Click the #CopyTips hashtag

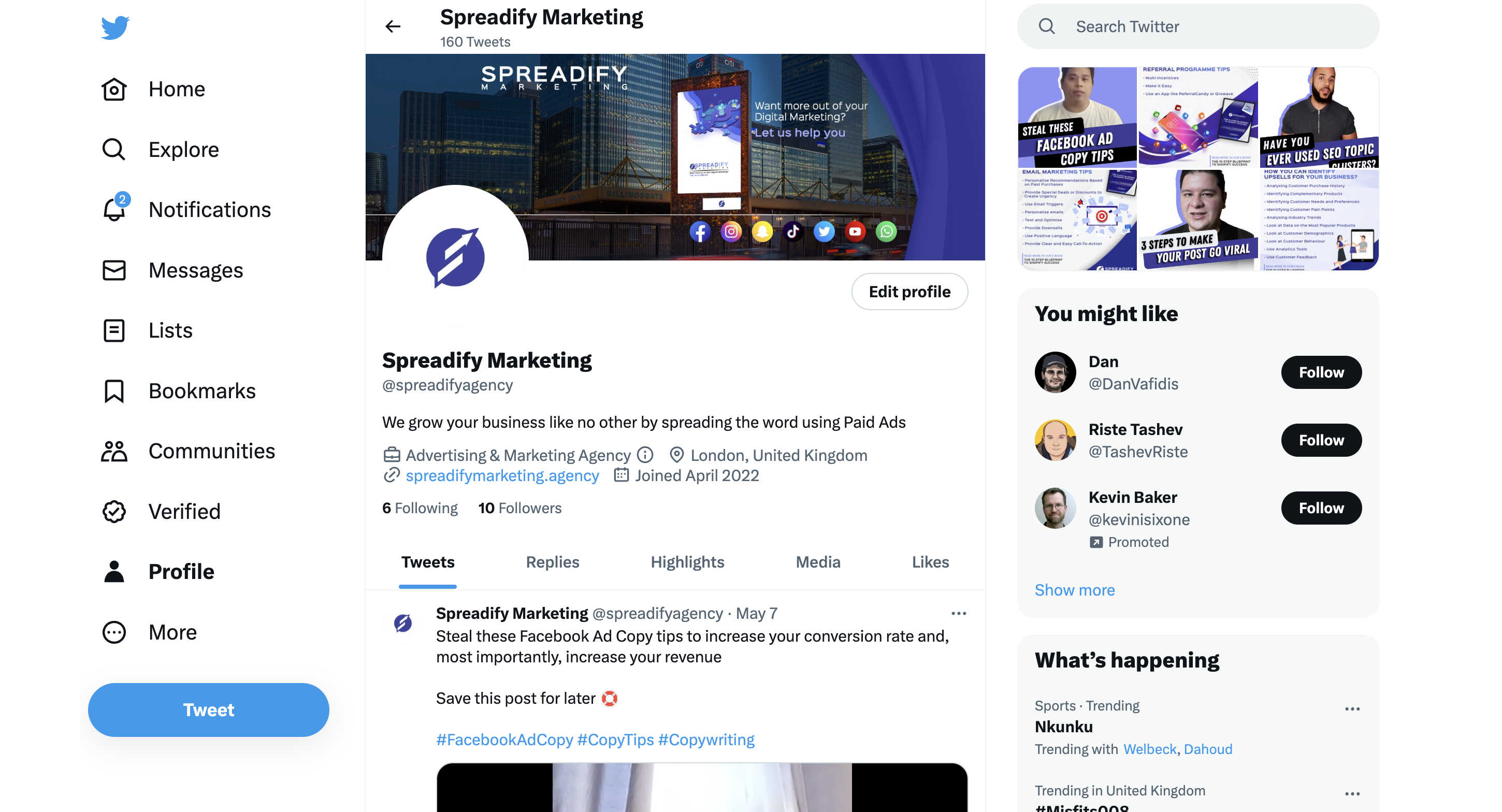tap(615, 739)
